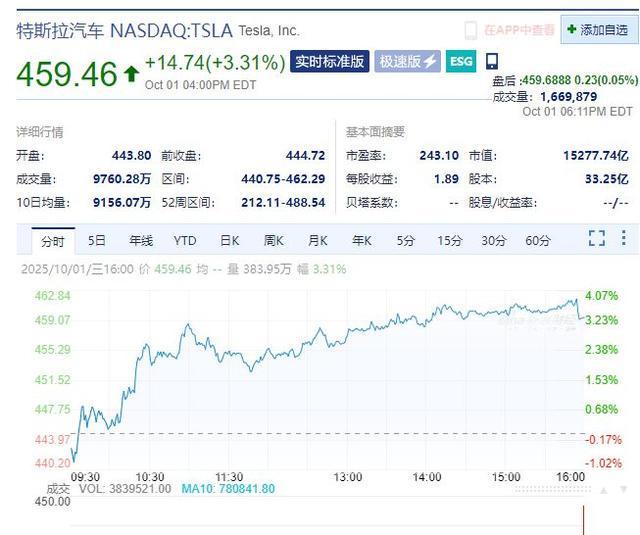Select the 60分 interval tab
Screen dimensions: 640x535
(x=538, y=240)
